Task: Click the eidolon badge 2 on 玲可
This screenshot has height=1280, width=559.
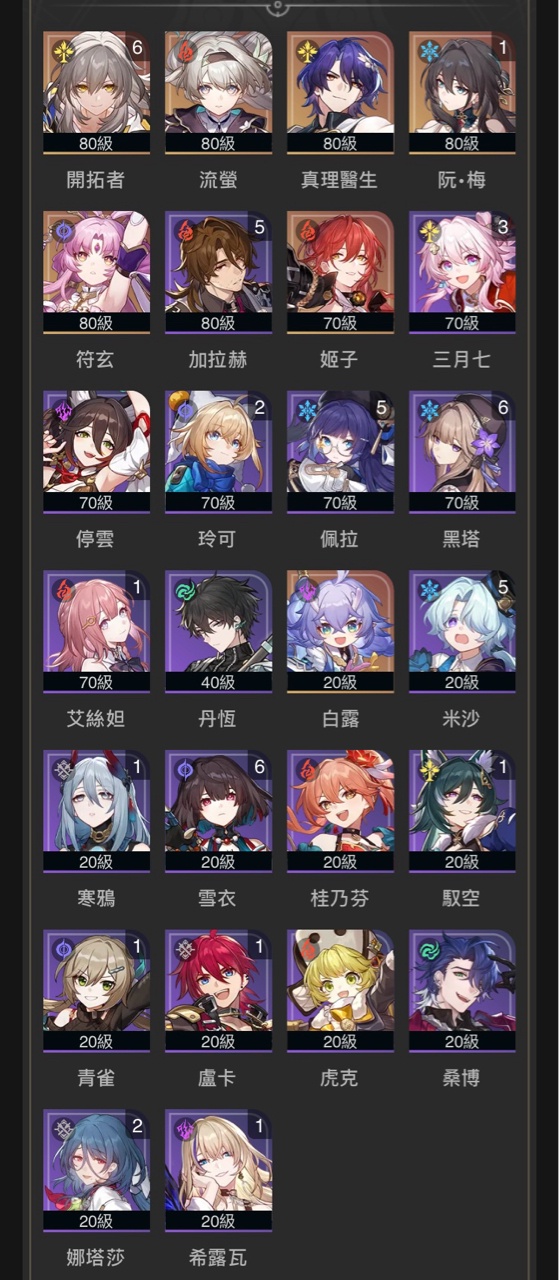Action: pos(258,408)
